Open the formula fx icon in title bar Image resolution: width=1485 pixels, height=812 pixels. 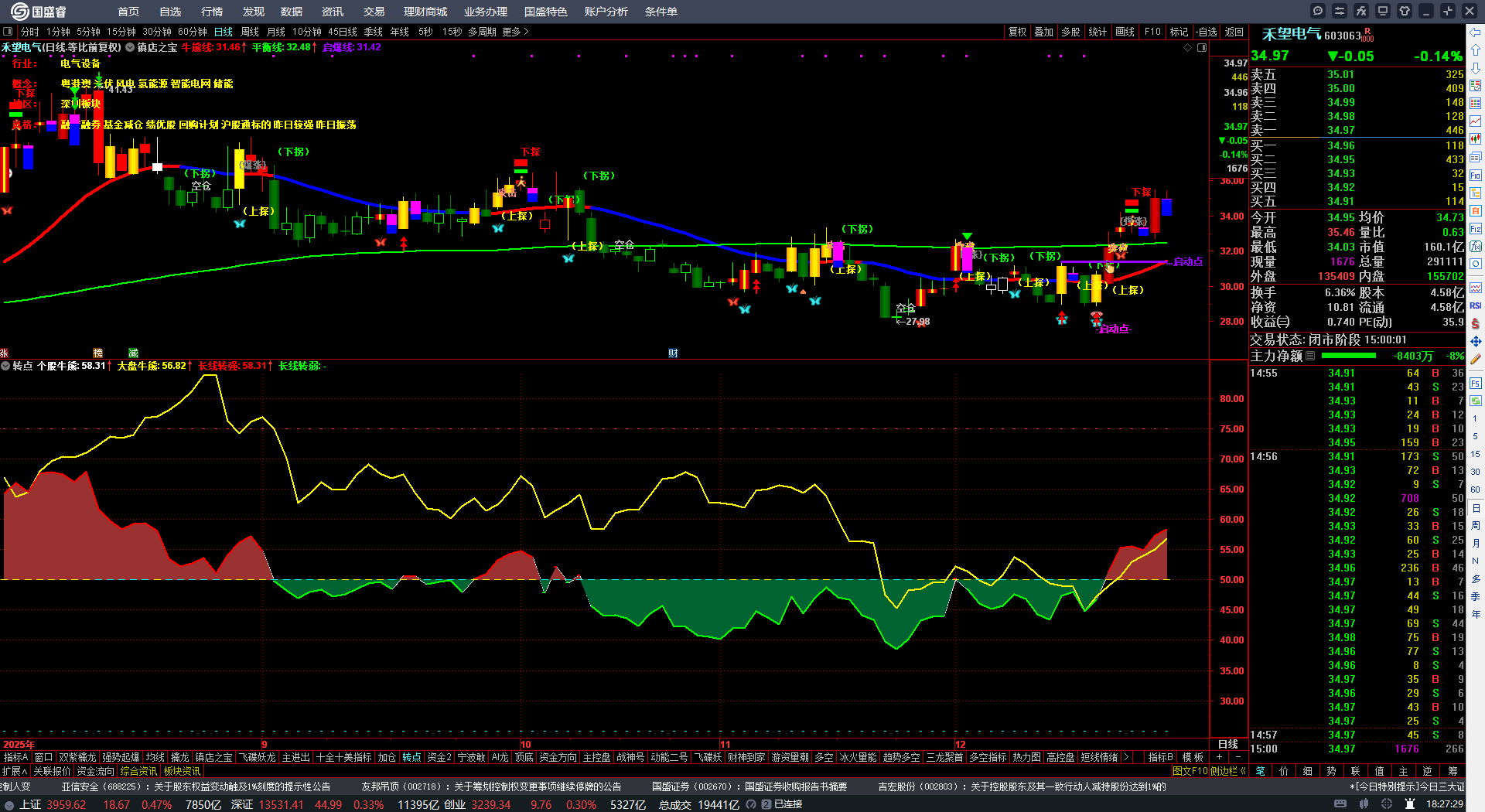pyautogui.click(x=1361, y=11)
